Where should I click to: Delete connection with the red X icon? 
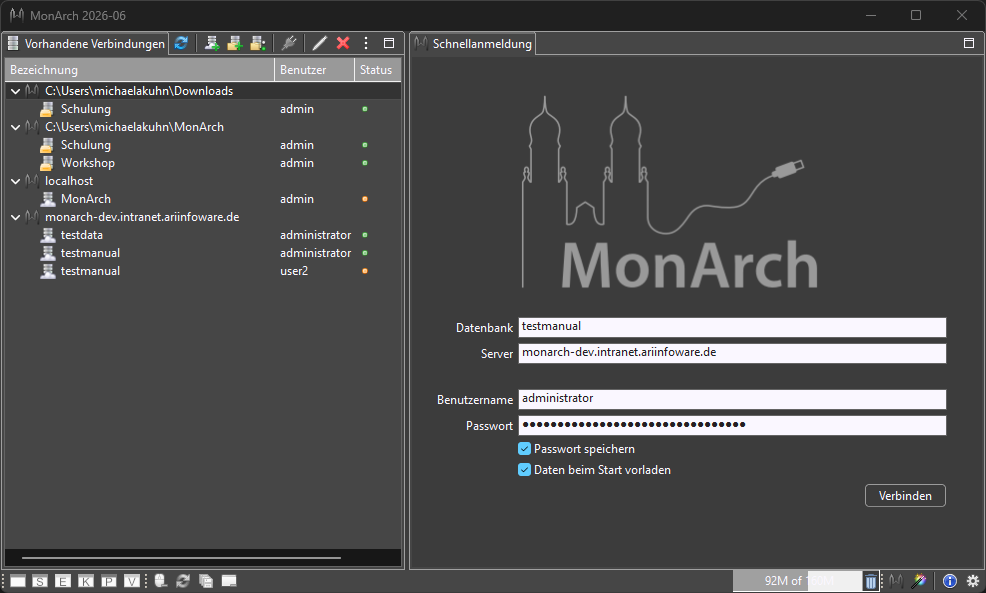coord(343,43)
